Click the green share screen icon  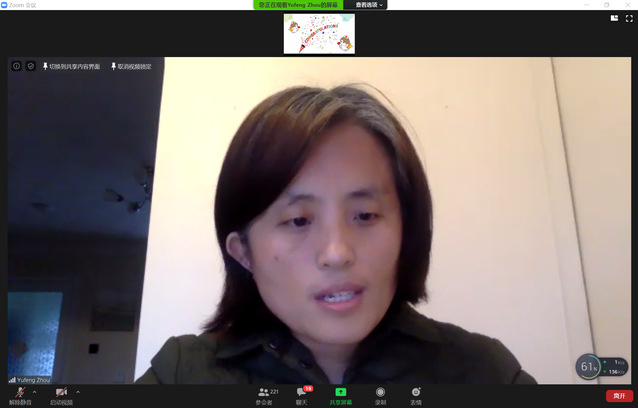(x=340, y=392)
